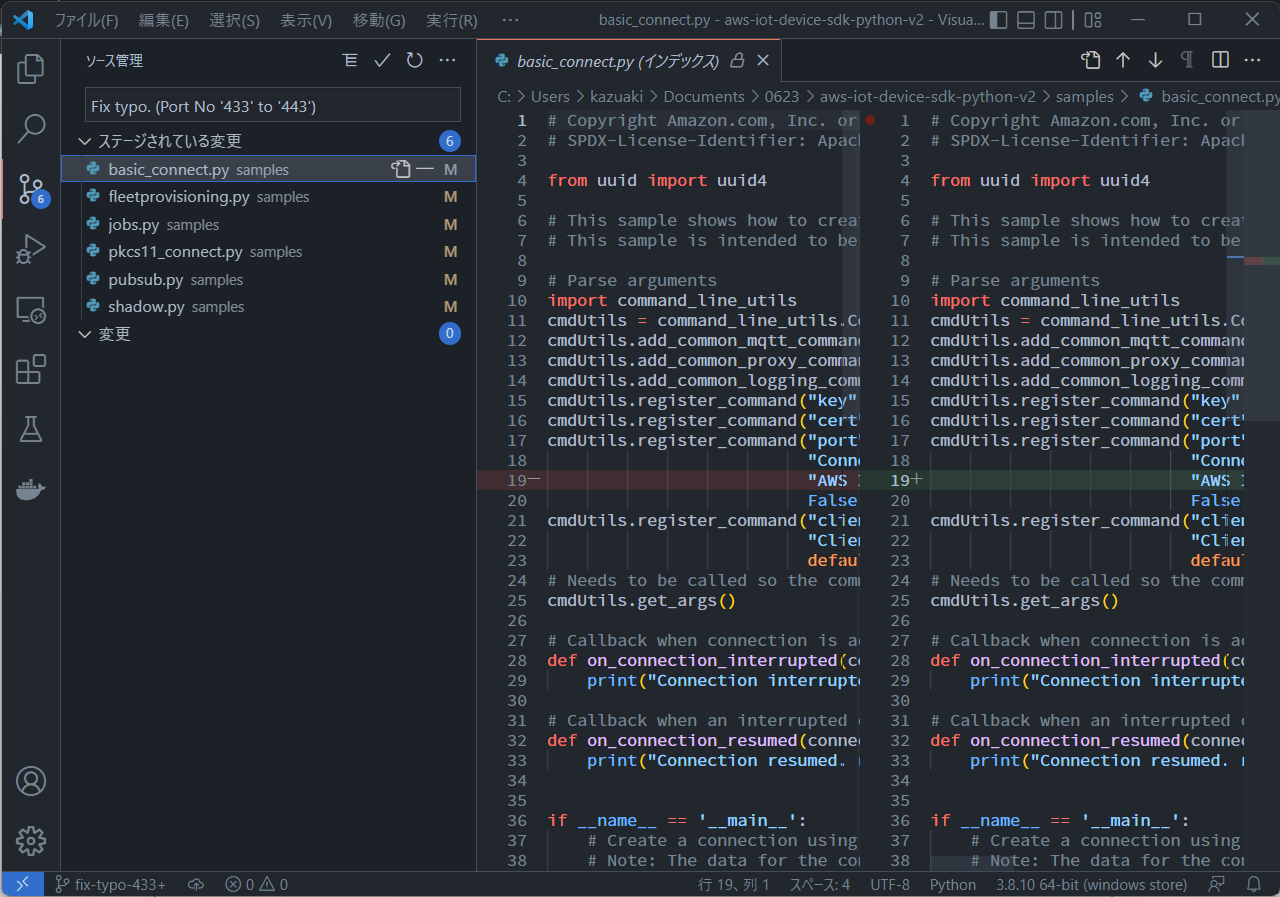The image size is (1280, 897).
Task: Click the fix-typo-433+ branch in status bar
Action: pyautogui.click(x=111, y=884)
